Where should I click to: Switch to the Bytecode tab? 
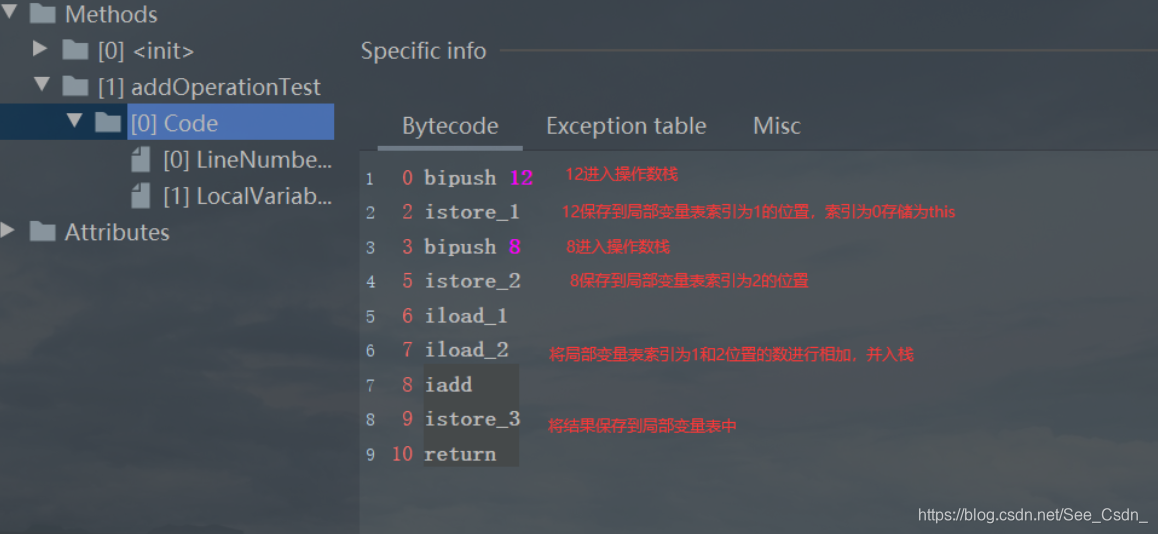click(450, 126)
